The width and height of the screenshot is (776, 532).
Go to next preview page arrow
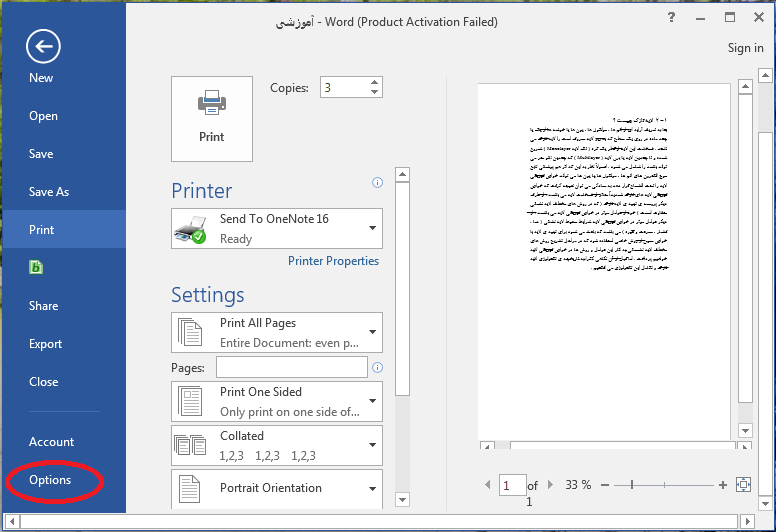click(x=550, y=484)
